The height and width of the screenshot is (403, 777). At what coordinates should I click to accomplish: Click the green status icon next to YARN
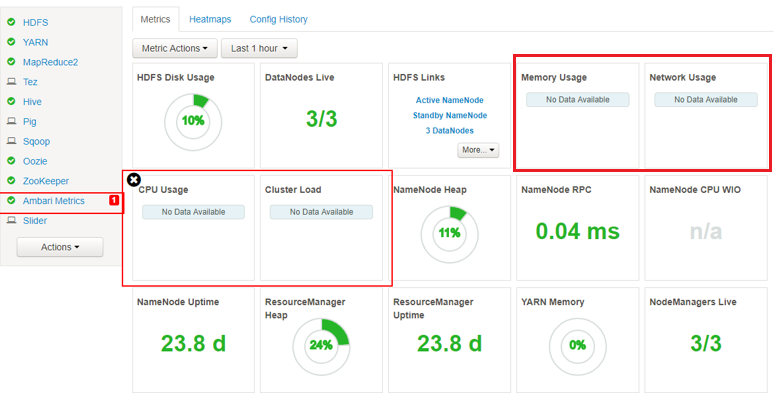click(11, 42)
